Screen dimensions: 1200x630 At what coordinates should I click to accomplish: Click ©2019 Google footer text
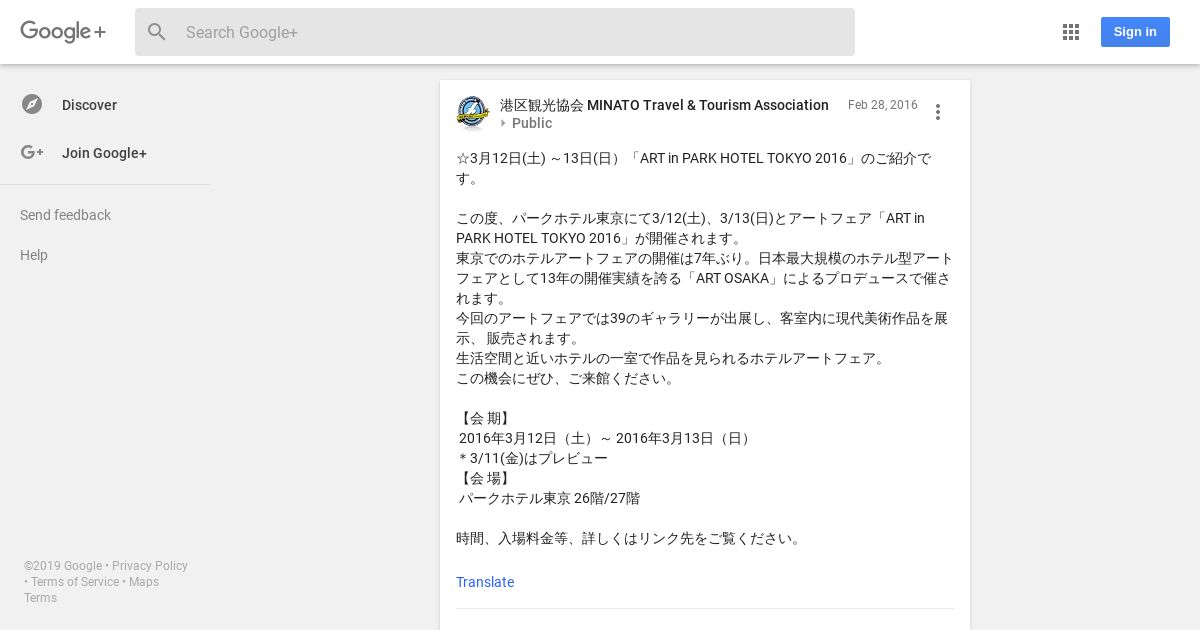63,566
